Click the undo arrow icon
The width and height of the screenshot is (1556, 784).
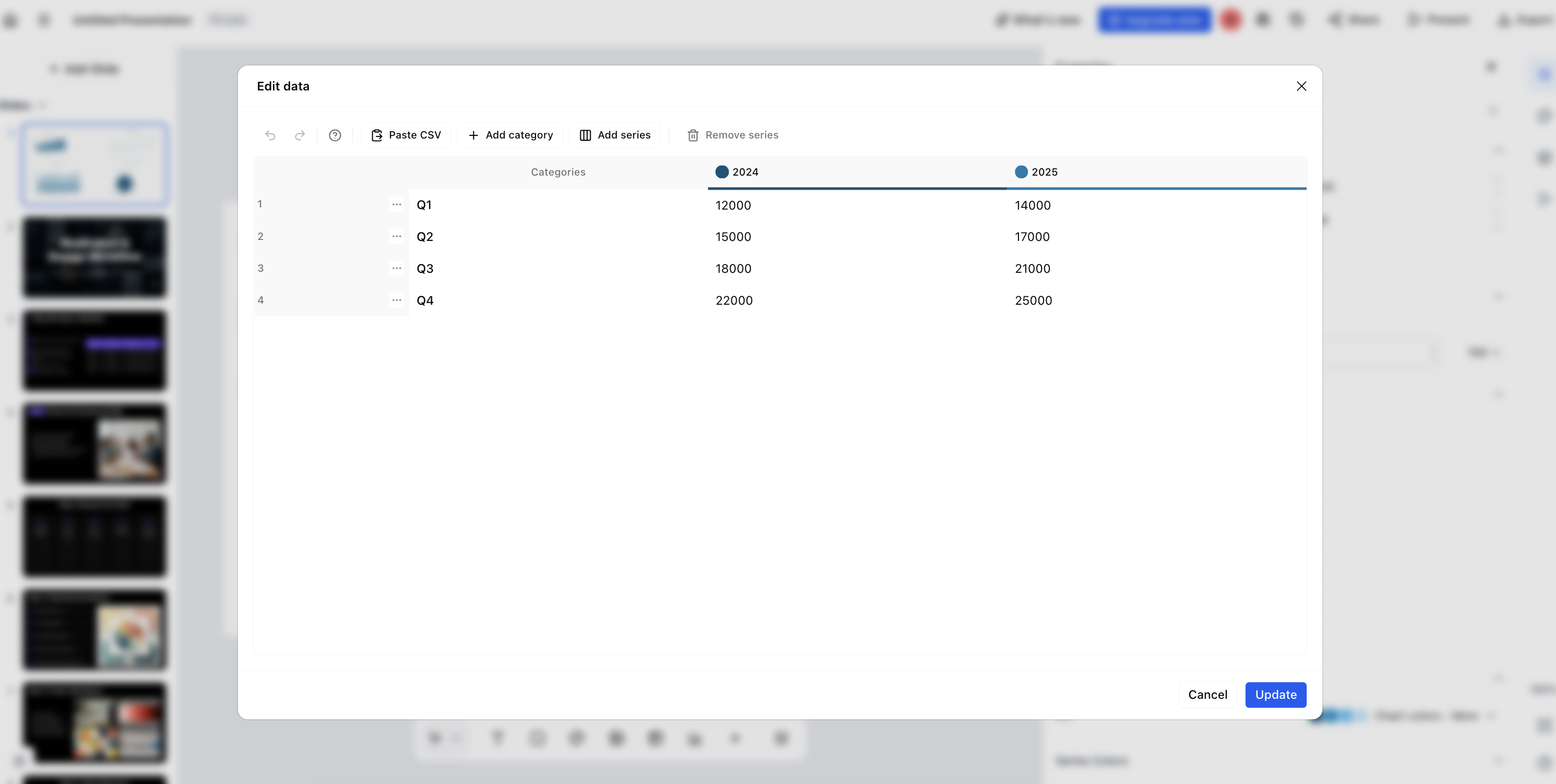click(x=270, y=135)
